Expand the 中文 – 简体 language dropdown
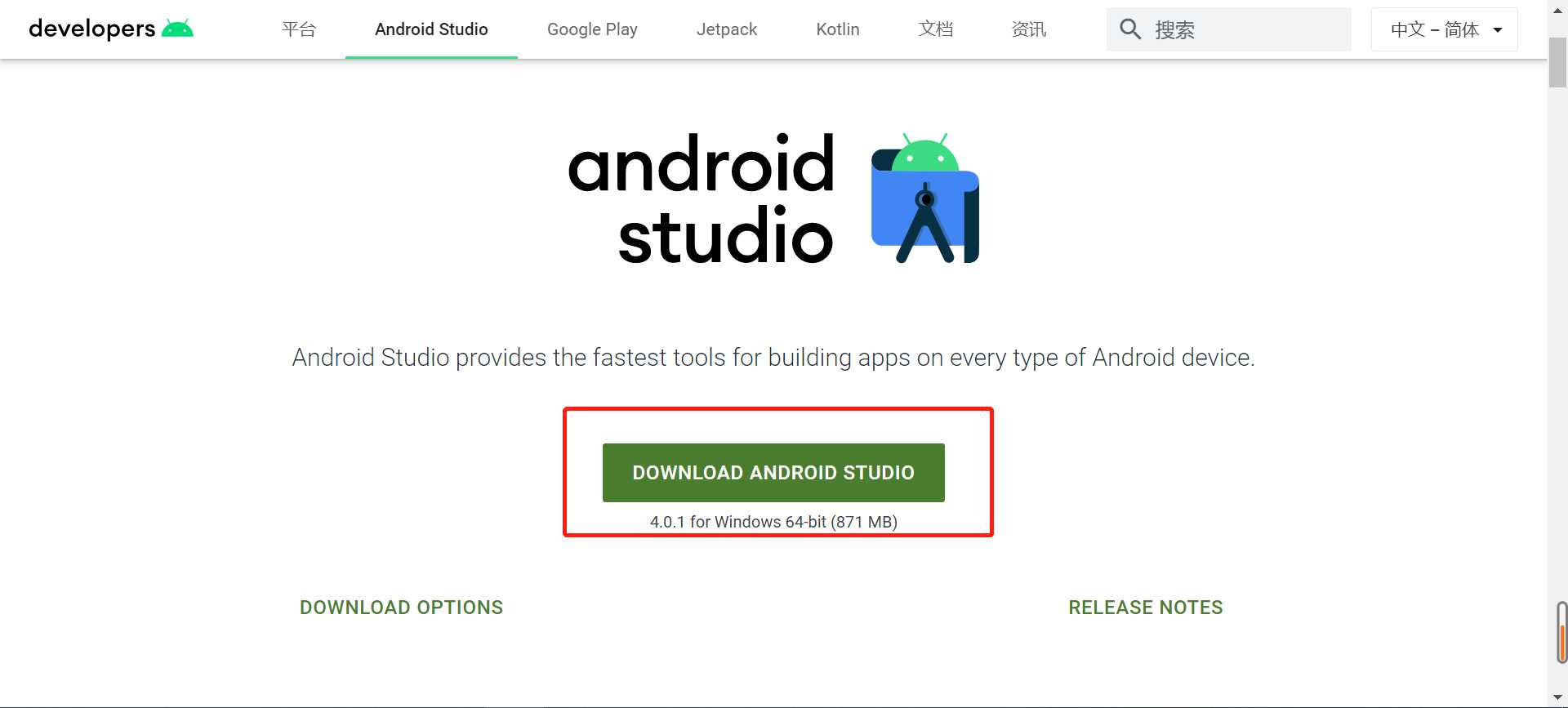The height and width of the screenshot is (708, 1568). [x=1444, y=29]
